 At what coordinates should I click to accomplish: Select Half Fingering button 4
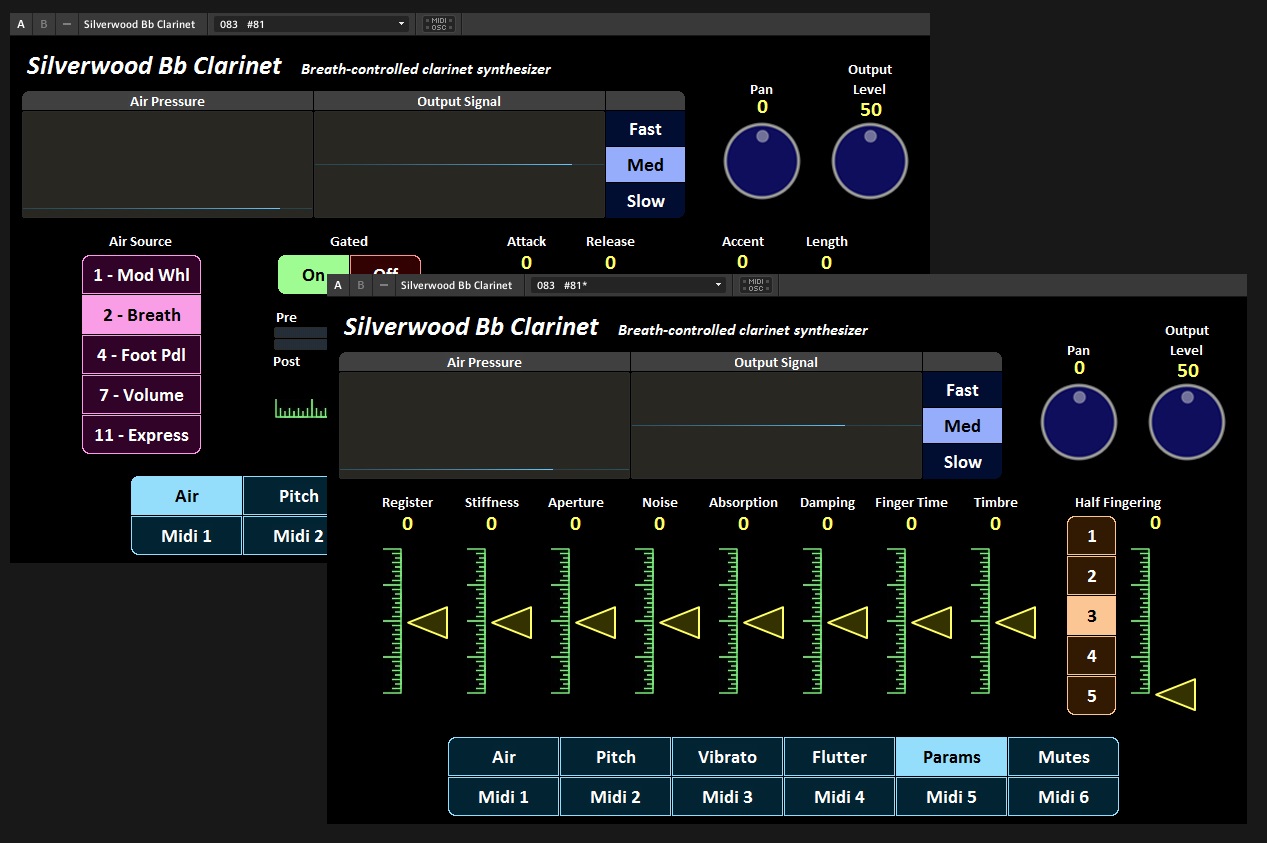(1091, 656)
